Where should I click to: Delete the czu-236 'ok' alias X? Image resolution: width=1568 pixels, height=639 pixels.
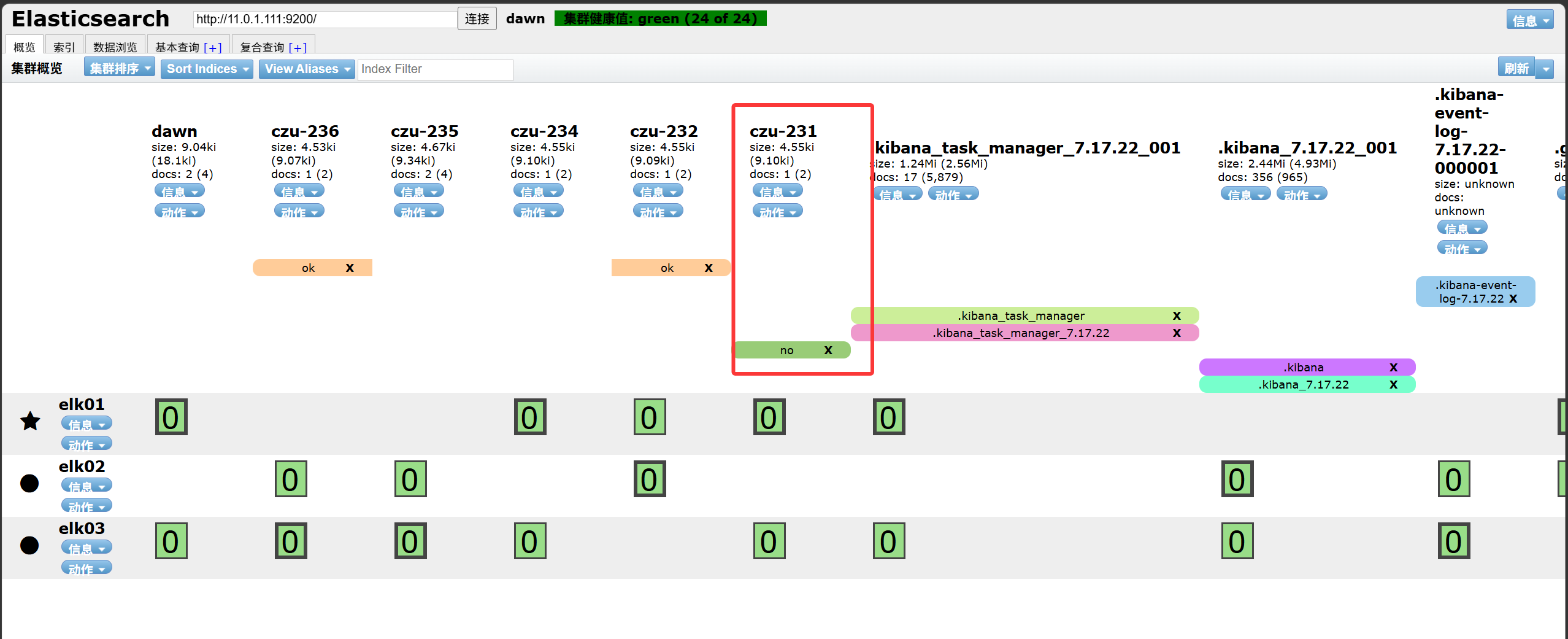(x=350, y=268)
